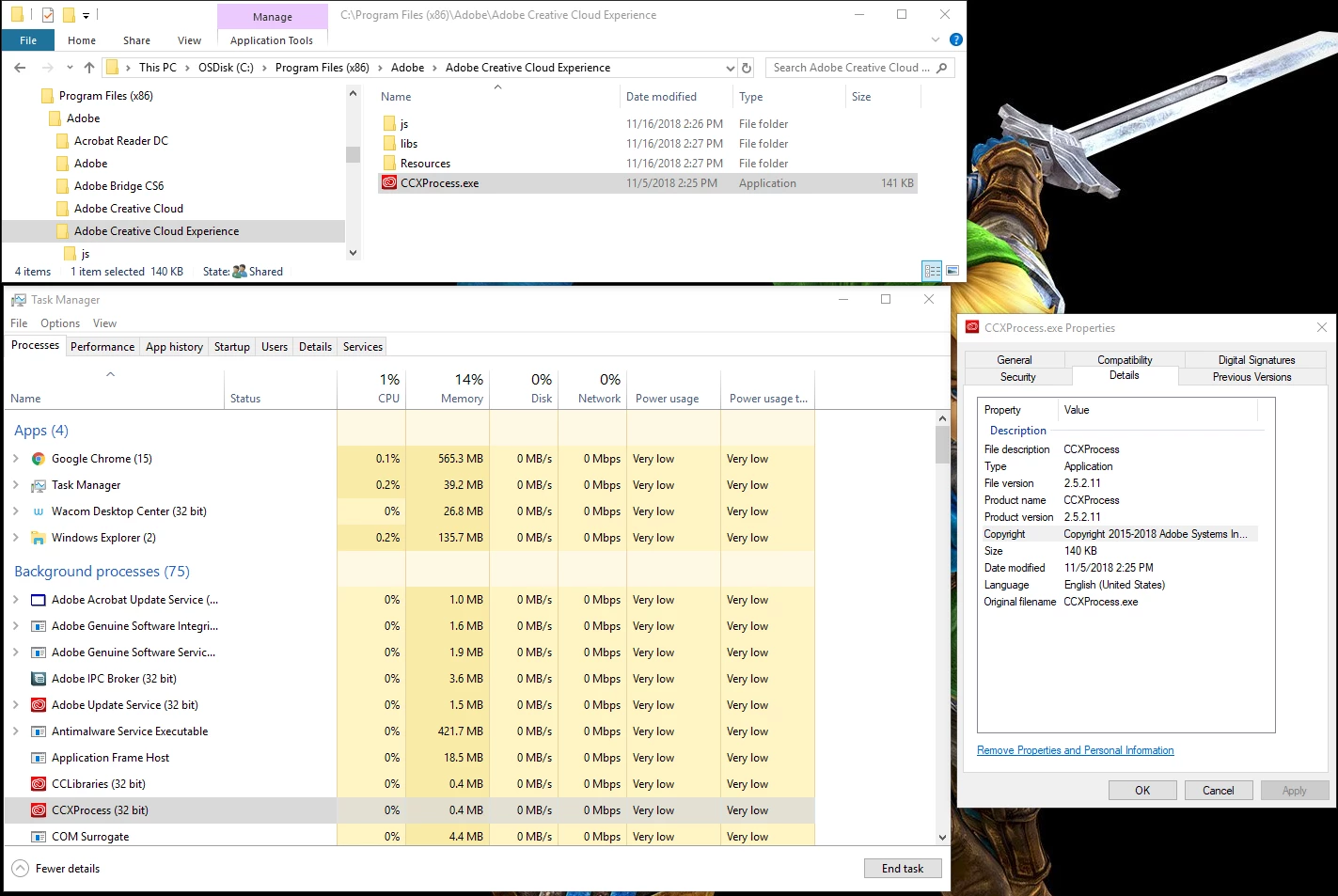Click the Resources folder icon in file list

coord(389,164)
